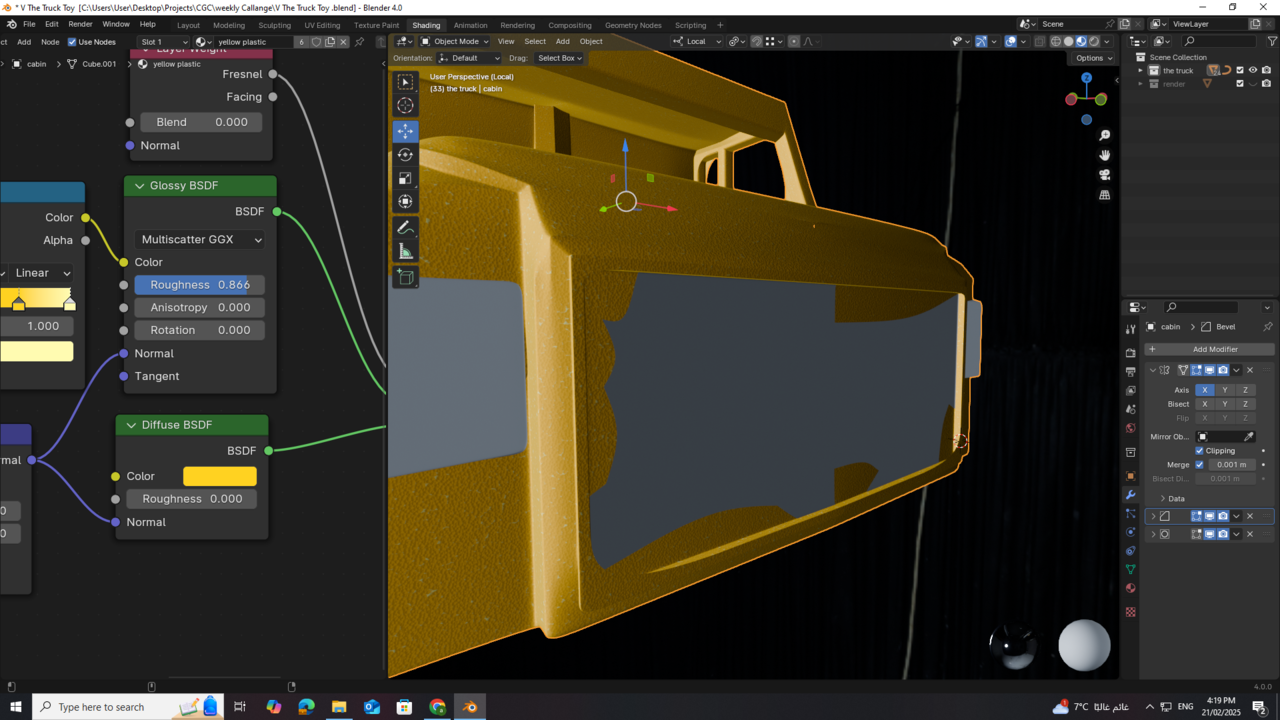Image resolution: width=1280 pixels, height=720 pixels.
Task: Open the File menu
Action: (x=29, y=24)
